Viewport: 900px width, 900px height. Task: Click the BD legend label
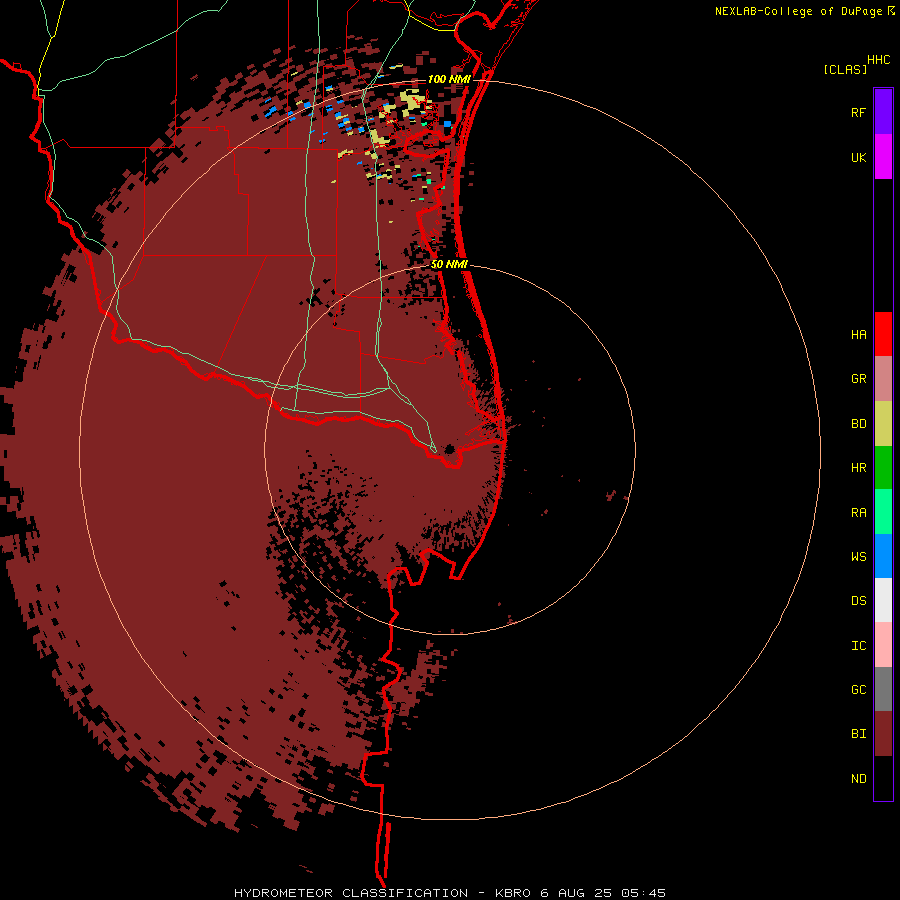858,424
